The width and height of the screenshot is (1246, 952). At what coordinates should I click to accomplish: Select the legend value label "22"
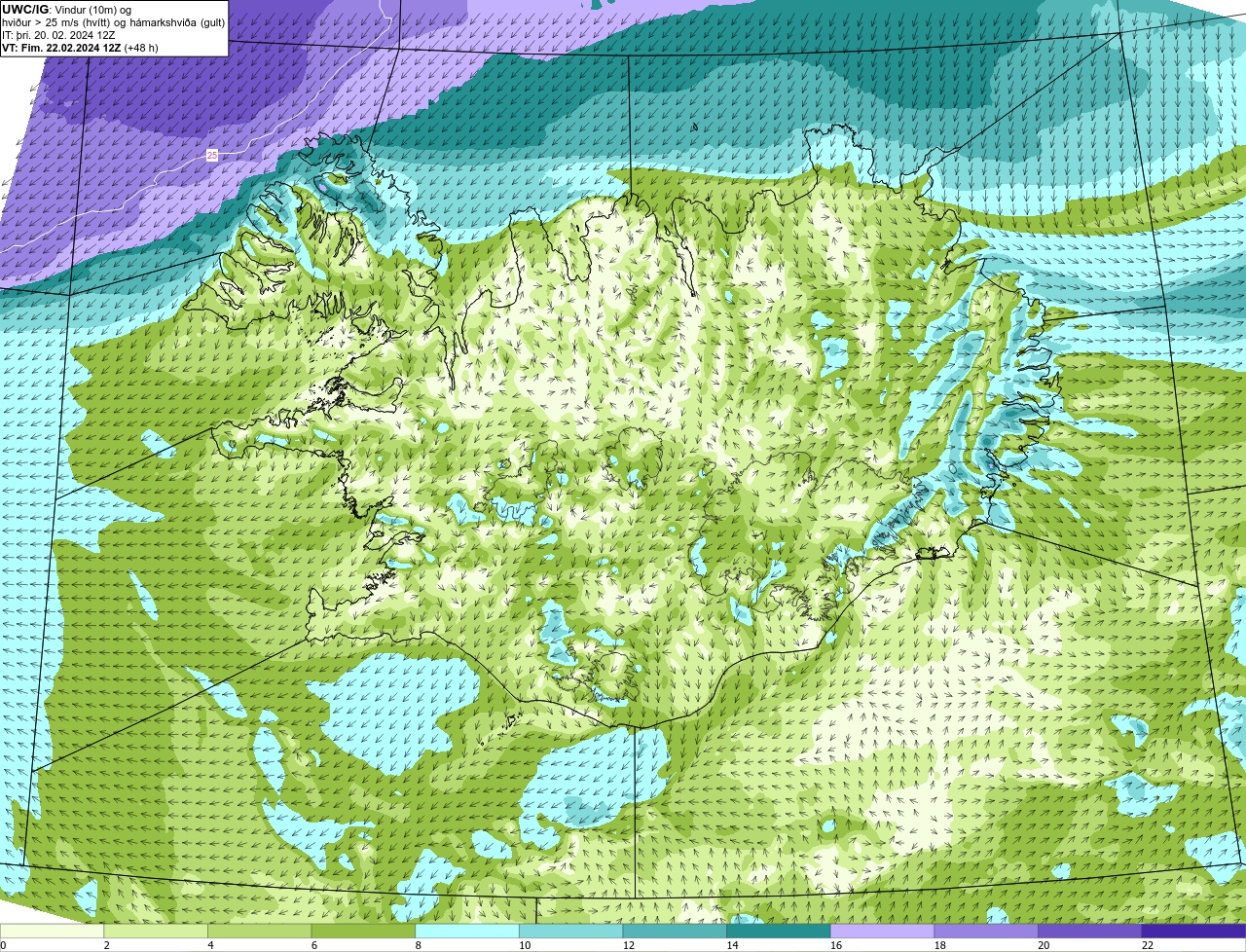coord(1148,945)
